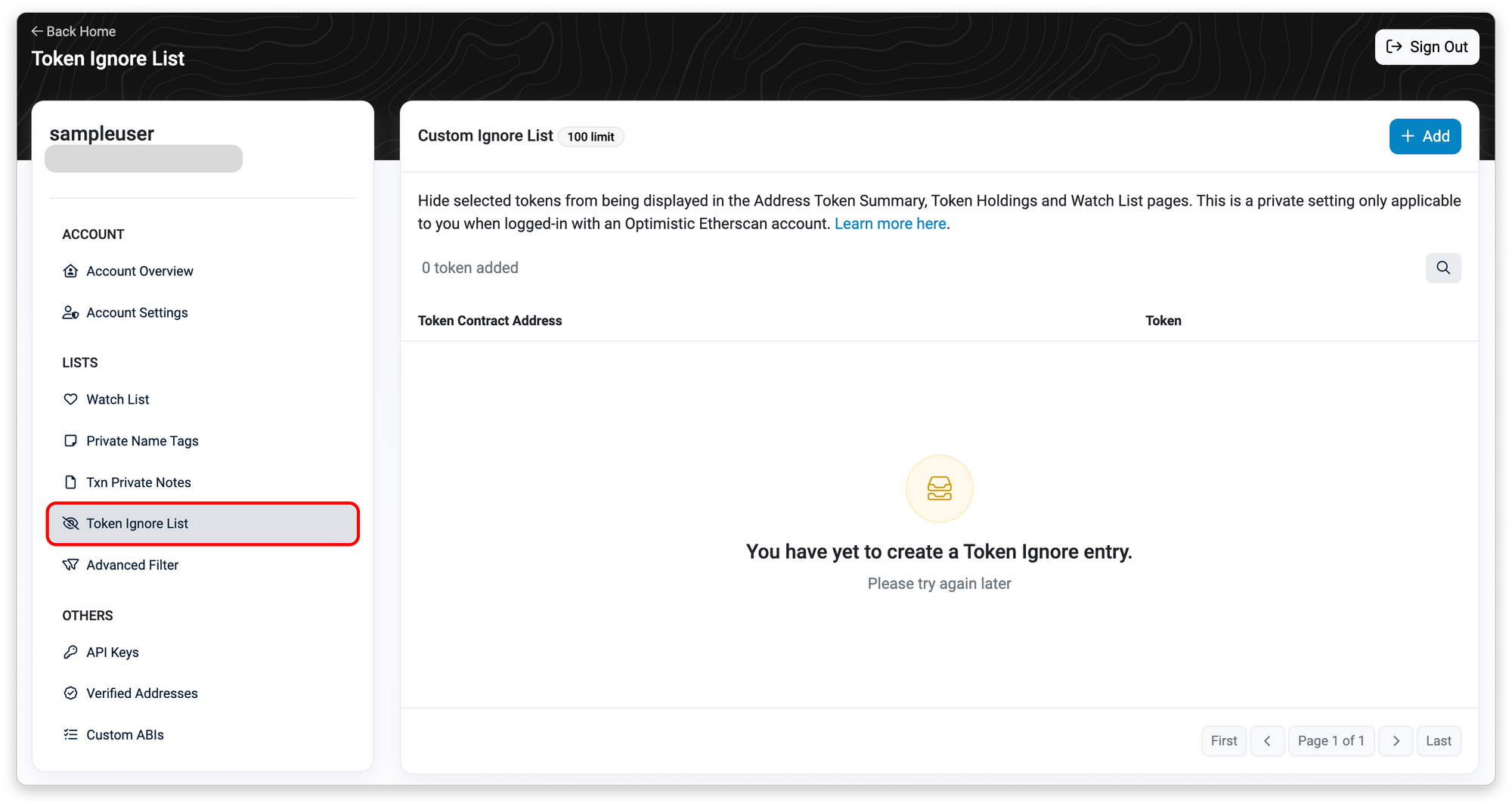
Task: Open Account Settings in the sidebar
Action: click(137, 312)
